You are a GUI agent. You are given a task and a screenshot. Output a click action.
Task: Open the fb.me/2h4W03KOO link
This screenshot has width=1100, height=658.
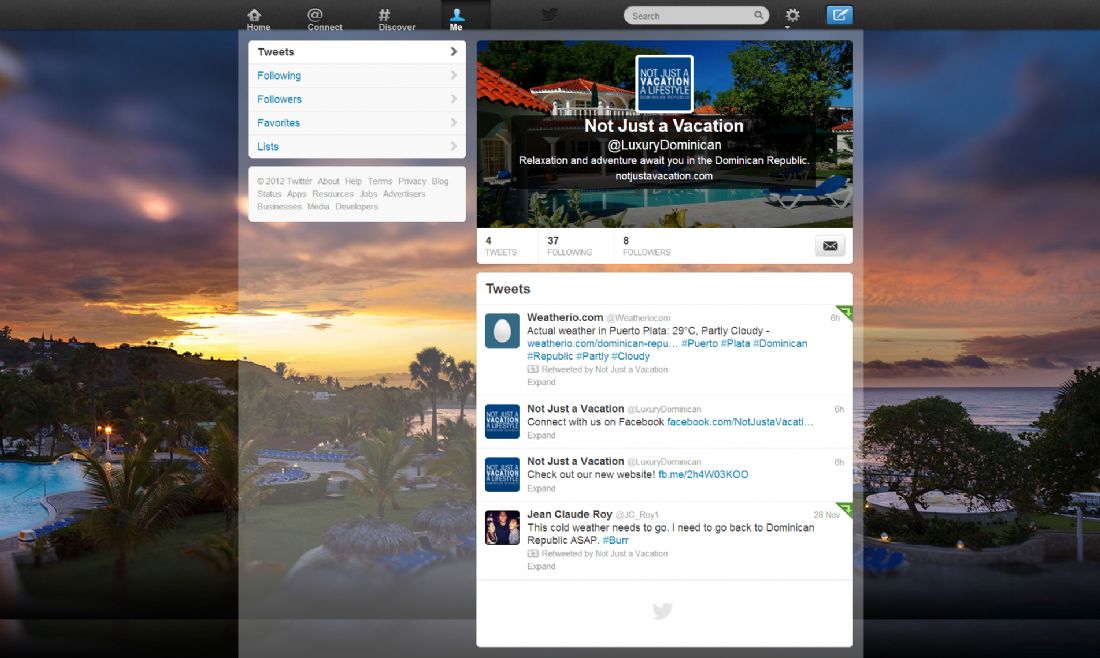(x=703, y=475)
